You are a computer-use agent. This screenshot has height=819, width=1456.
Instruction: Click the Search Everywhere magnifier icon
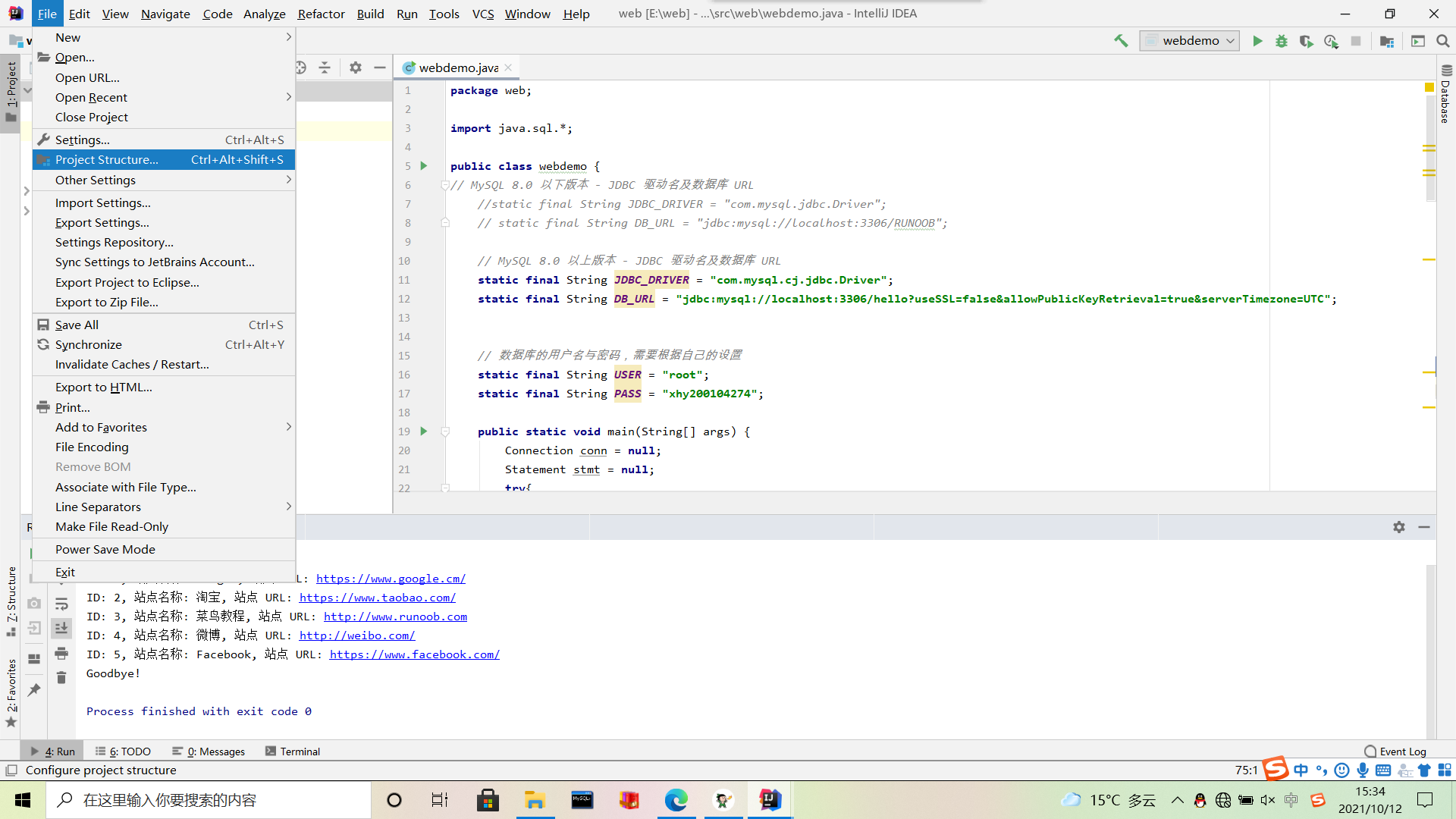[x=1443, y=41]
